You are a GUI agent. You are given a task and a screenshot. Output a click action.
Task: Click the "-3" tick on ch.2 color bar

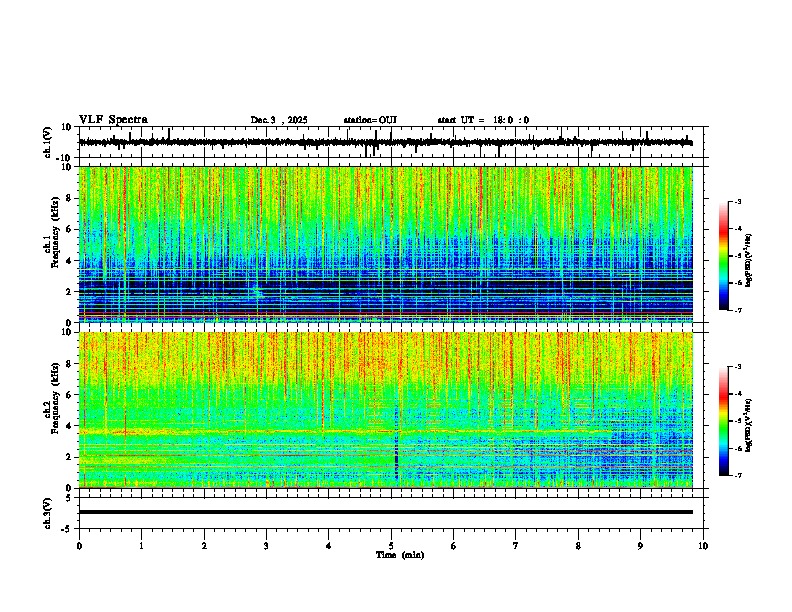coord(738,367)
